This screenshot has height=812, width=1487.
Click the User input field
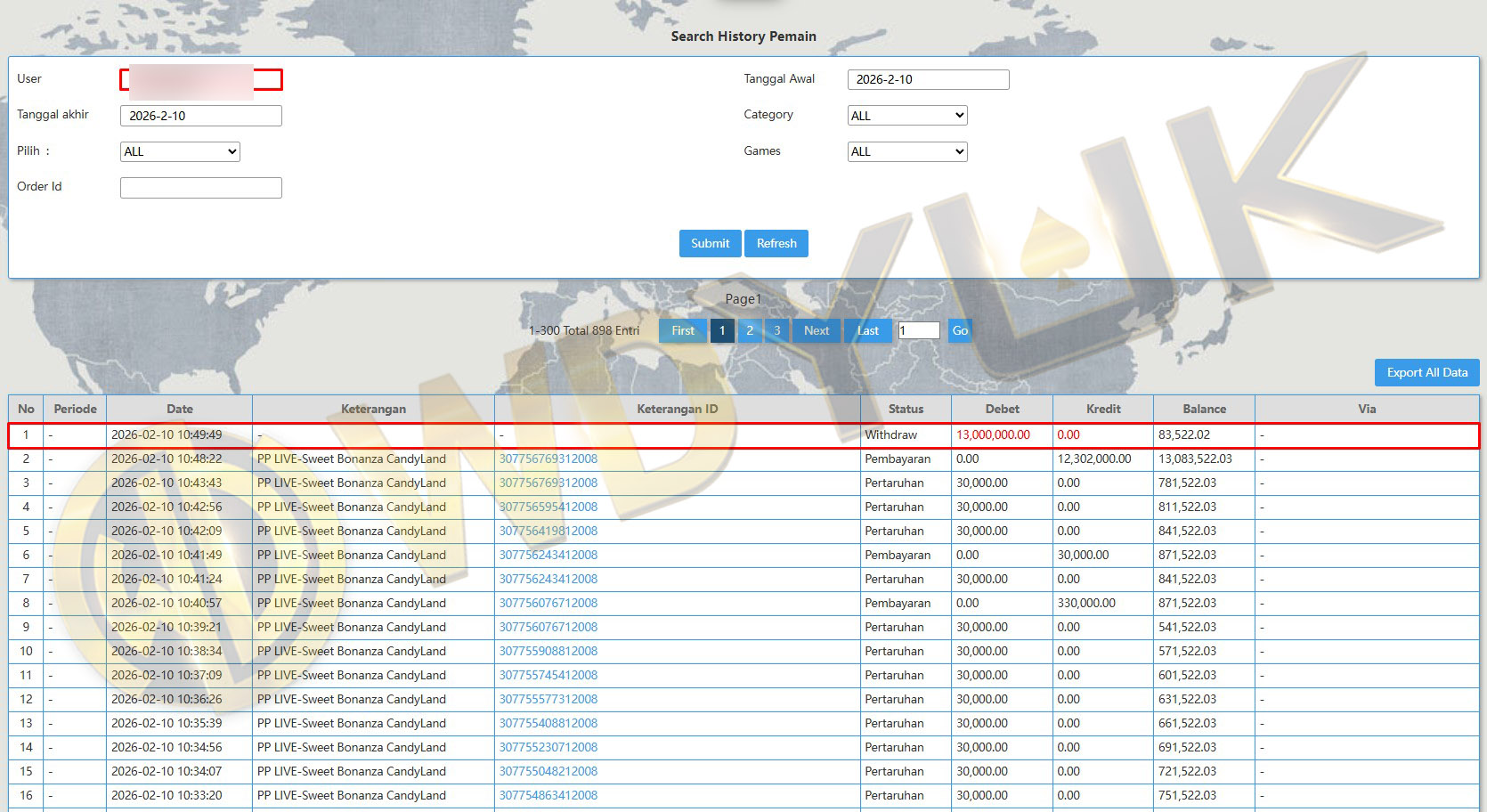201,80
